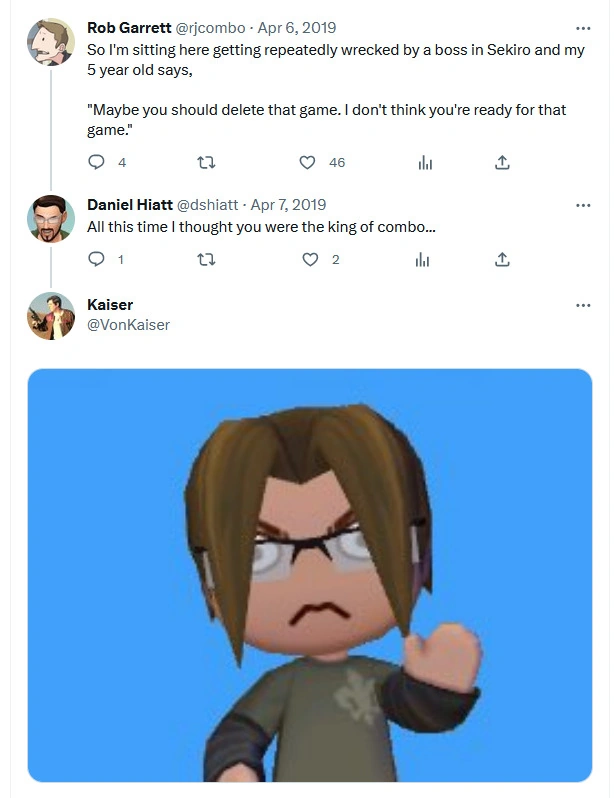614x798 pixels.
Task: Click Kaiser's profile avatar
Action: click(50, 315)
